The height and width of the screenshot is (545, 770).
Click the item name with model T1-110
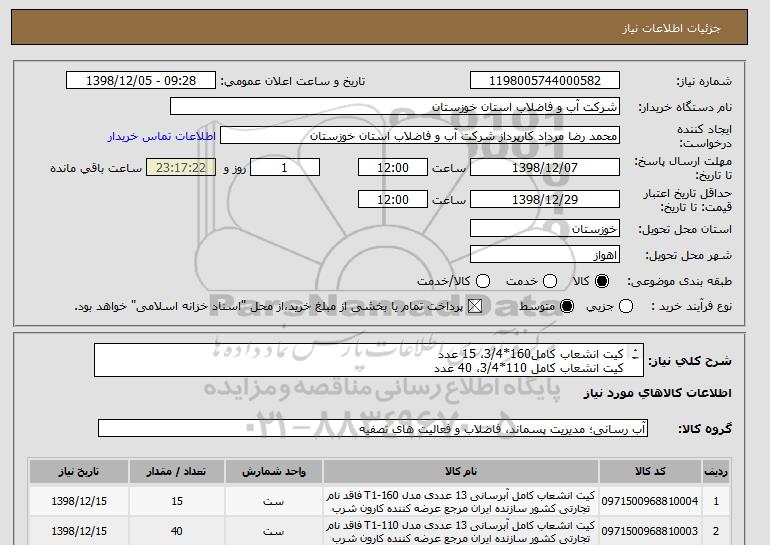click(x=461, y=532)
